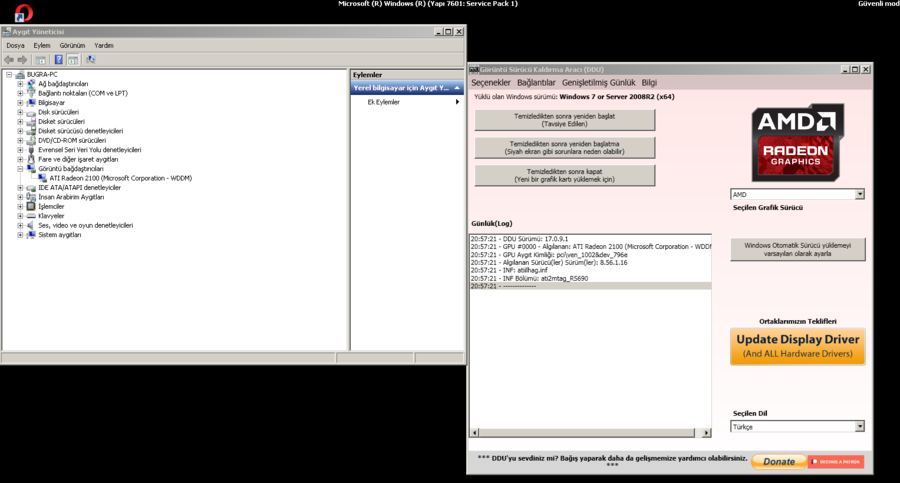This screenshot has width=900, height=483.
Task: Toggle the console tree icon in Device Manager toolbar
Action: pyautogui.click(x=41, y=60)
